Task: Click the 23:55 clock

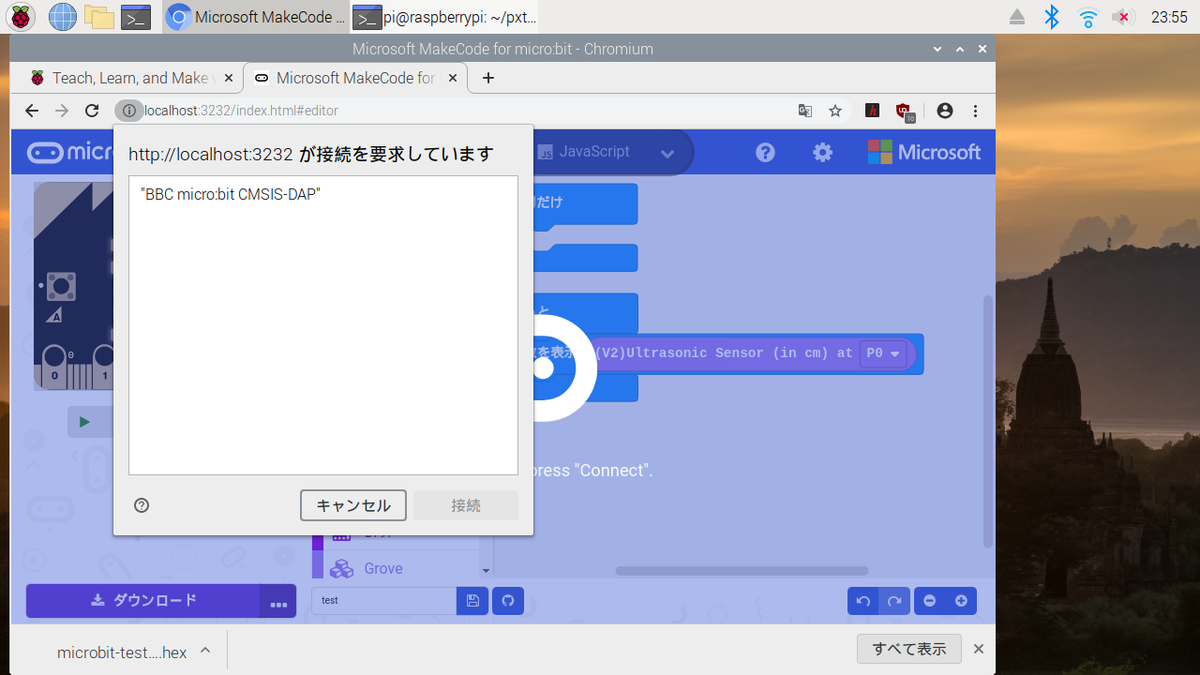Action: (1169, 16)
